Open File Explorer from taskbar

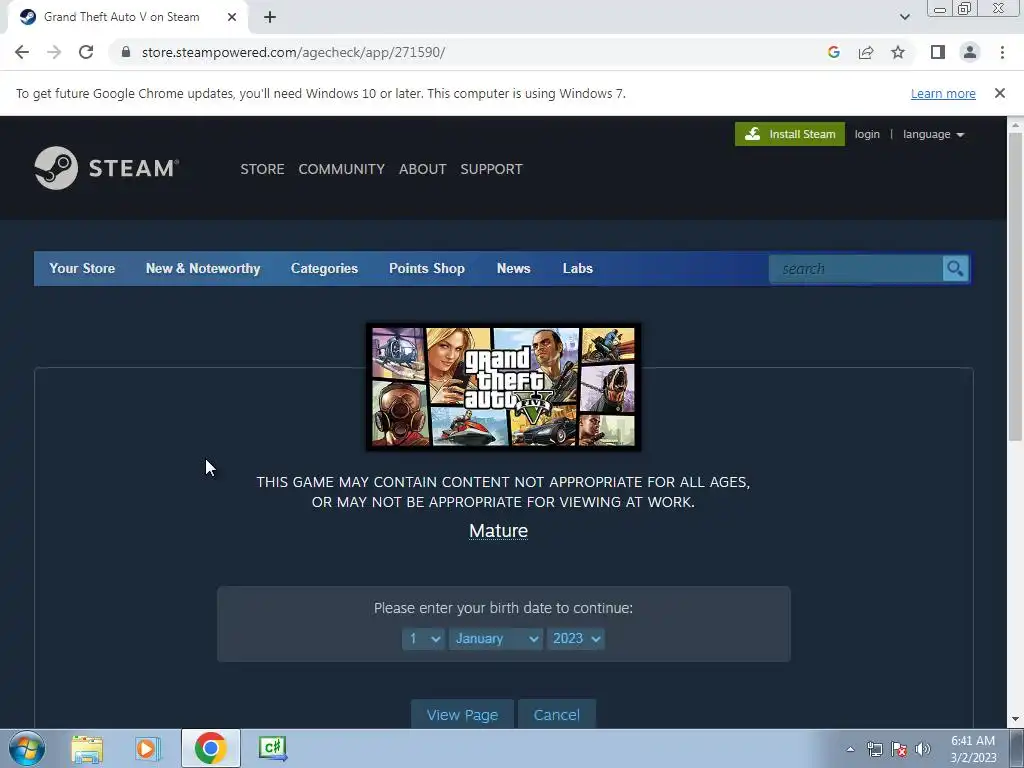pos(87,748)
